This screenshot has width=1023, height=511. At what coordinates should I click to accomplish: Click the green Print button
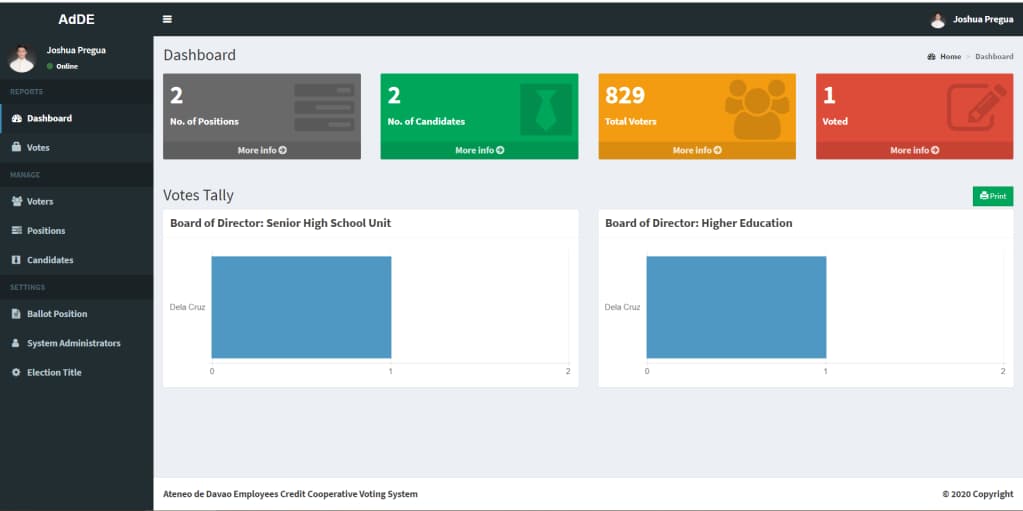993,196
